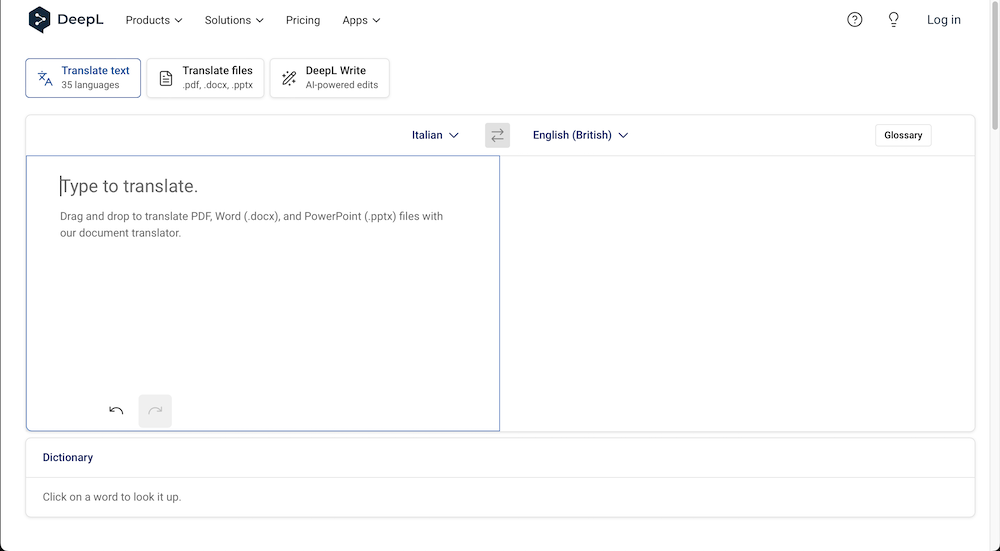This screenshot has width=1000, height=551.
Task: Click the Dictionary heading
Action: click(x=68, y=457)
